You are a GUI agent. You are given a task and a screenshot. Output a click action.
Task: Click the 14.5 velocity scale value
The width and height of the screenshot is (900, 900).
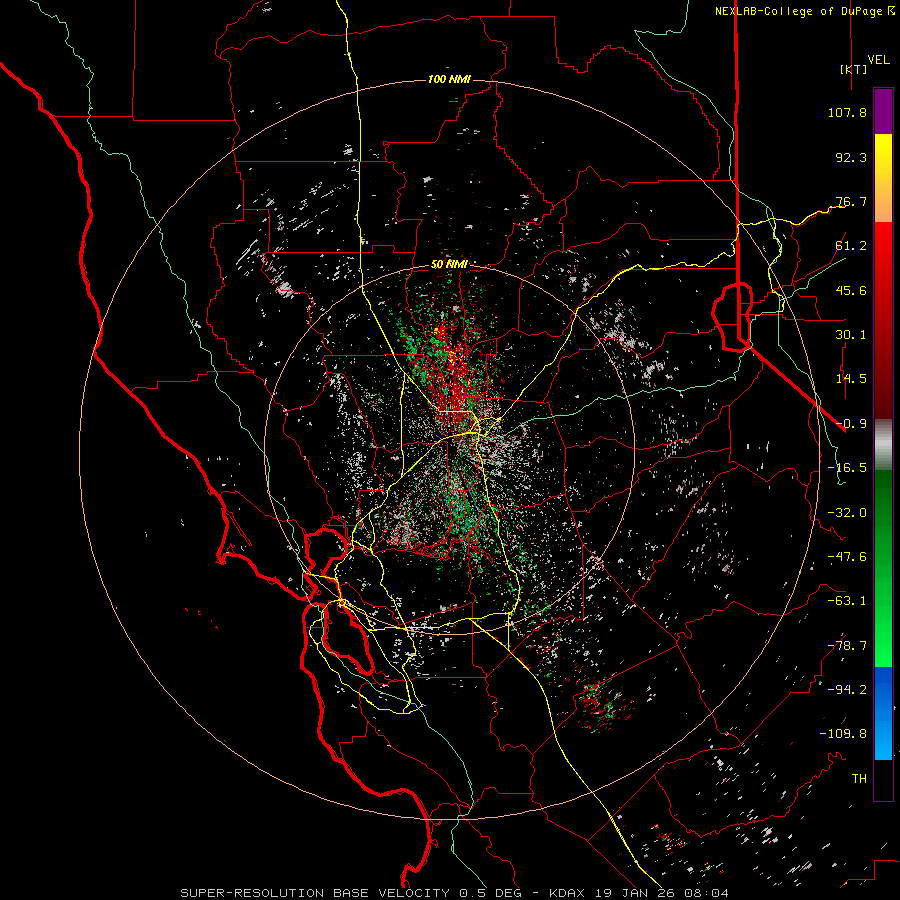click(x=851, y=379)
